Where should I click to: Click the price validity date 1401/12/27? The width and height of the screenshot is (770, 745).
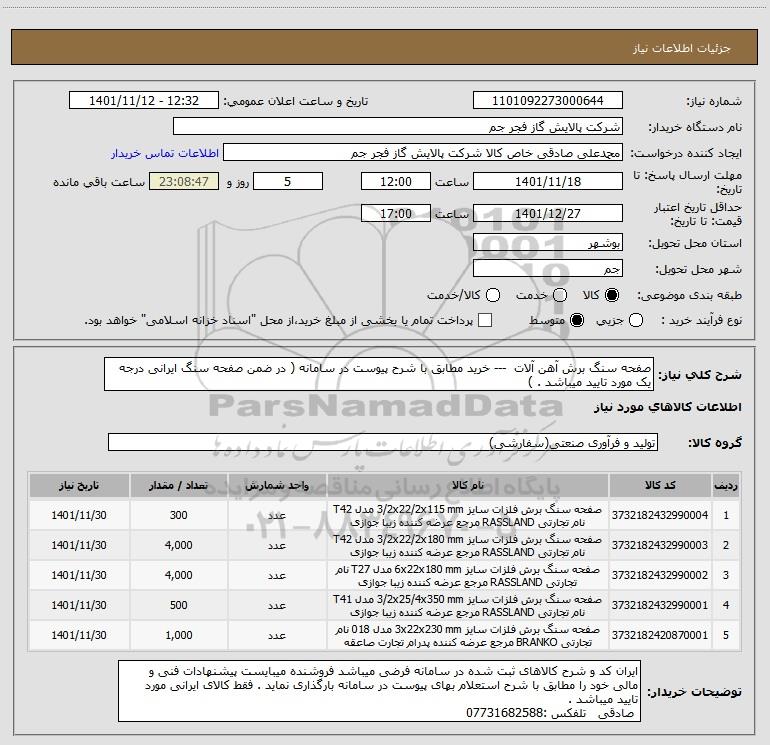pos(548,214)
